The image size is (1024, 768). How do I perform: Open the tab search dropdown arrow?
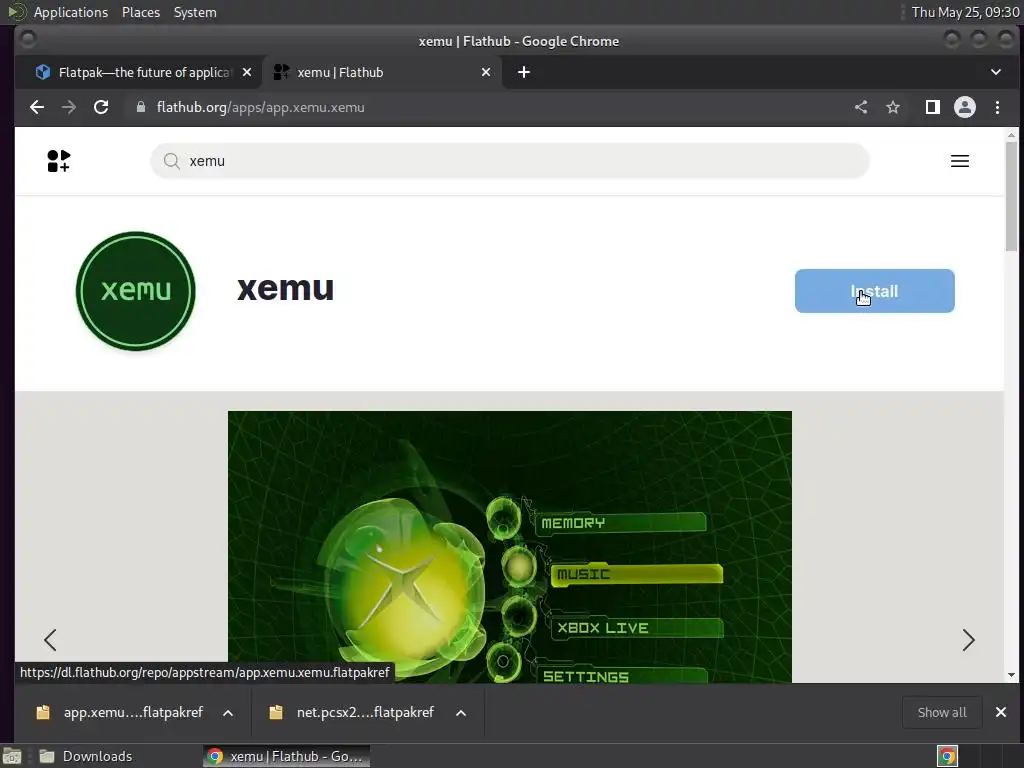tap(996, 72)
